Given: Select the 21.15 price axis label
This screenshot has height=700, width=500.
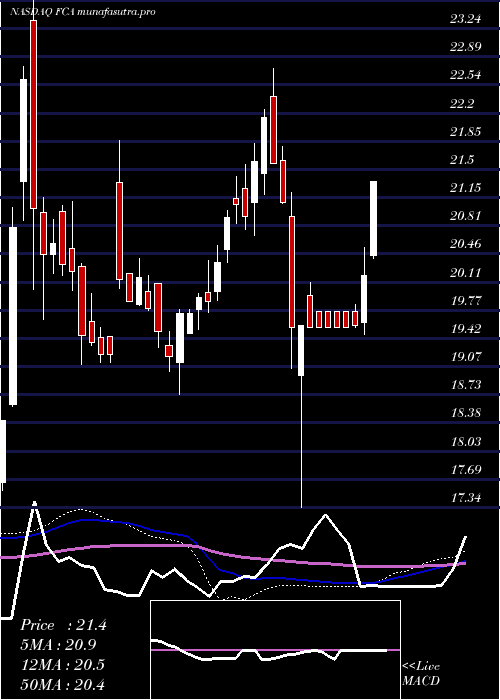Looking at the screenshot, I should coord(466,188).
